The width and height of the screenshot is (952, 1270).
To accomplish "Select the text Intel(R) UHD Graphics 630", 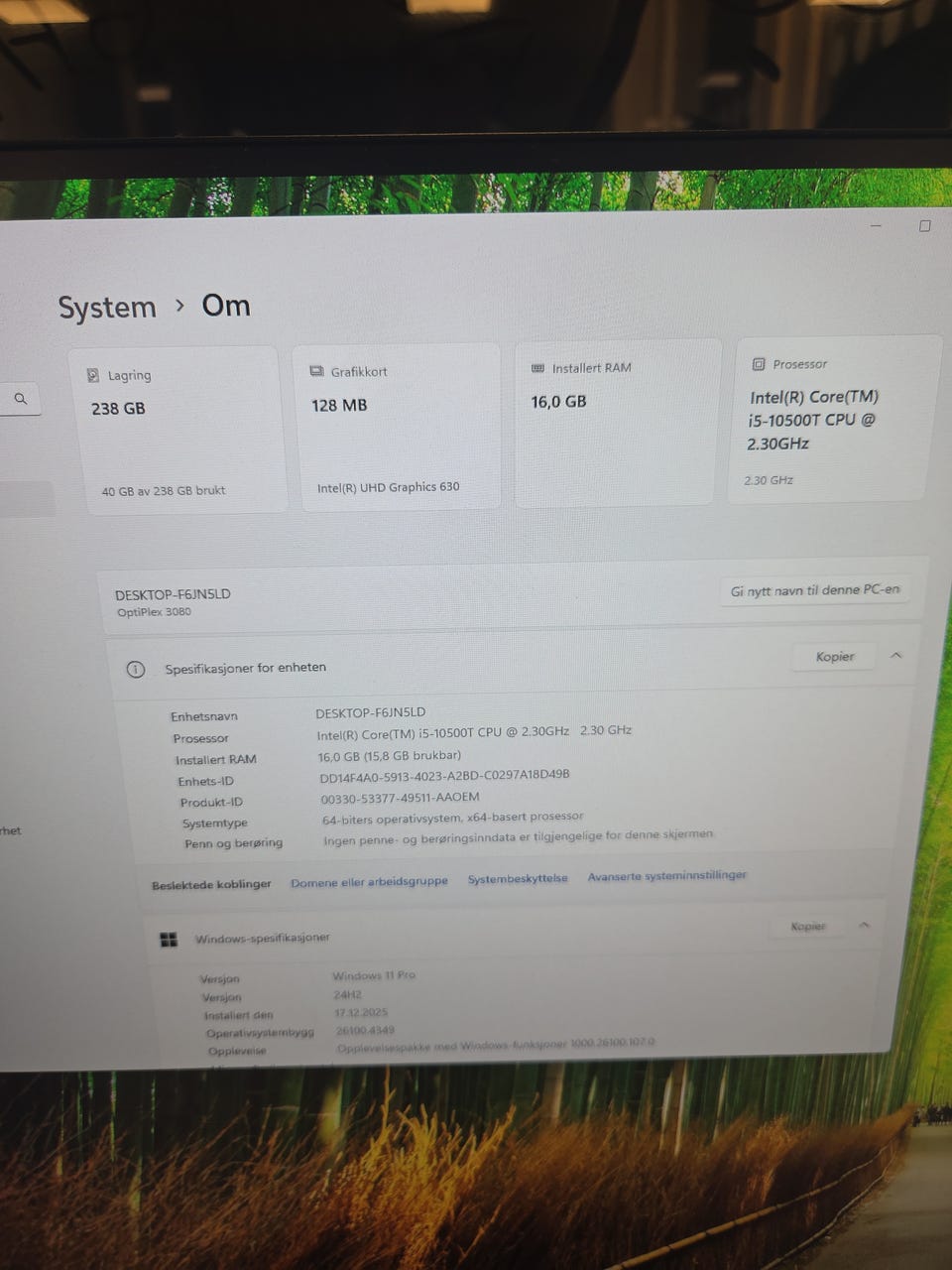I will click(x=388, y=487).
